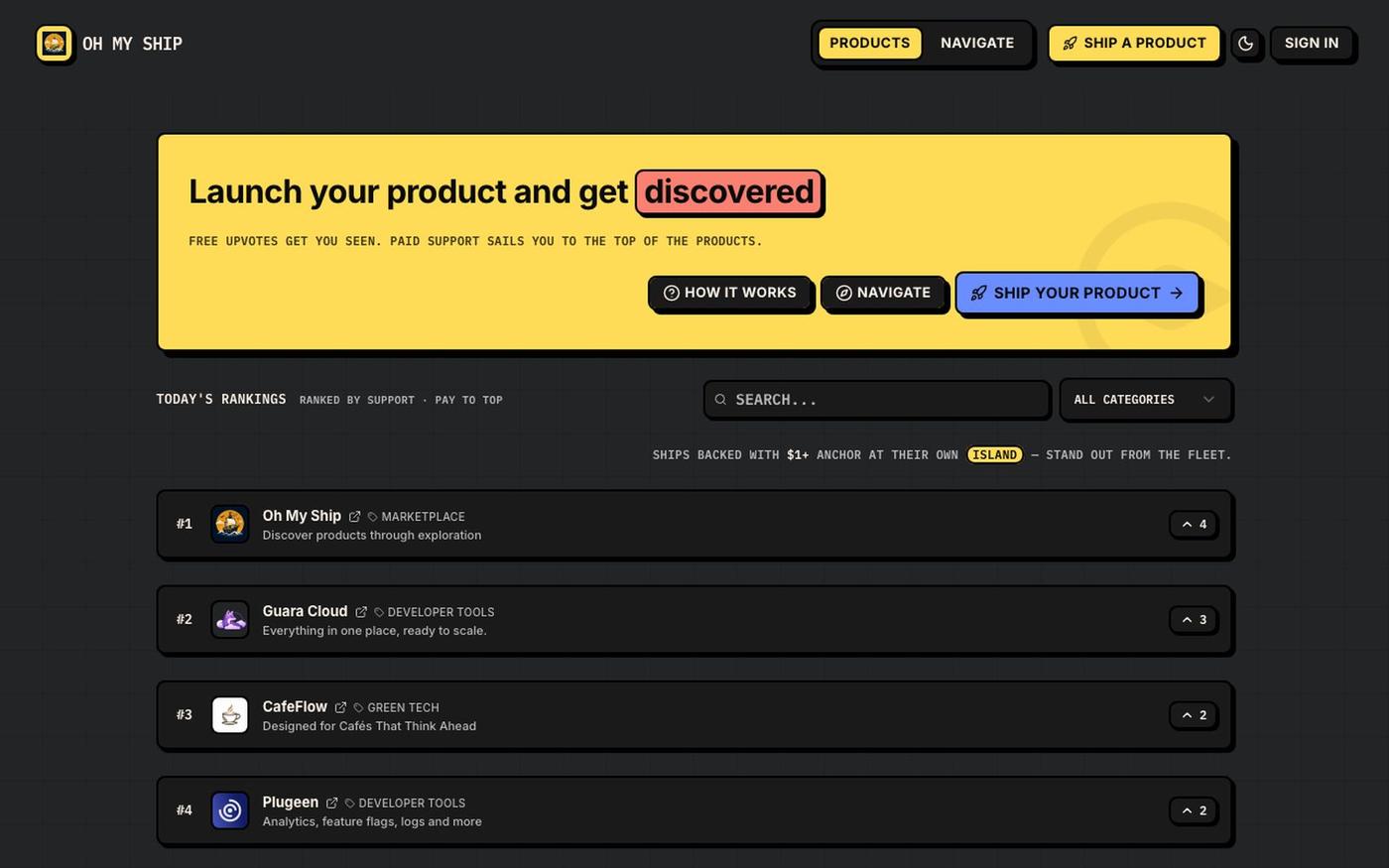Upvote Plugeen product
Viewport: 1389px width, 868px height.
(1194, 810)
